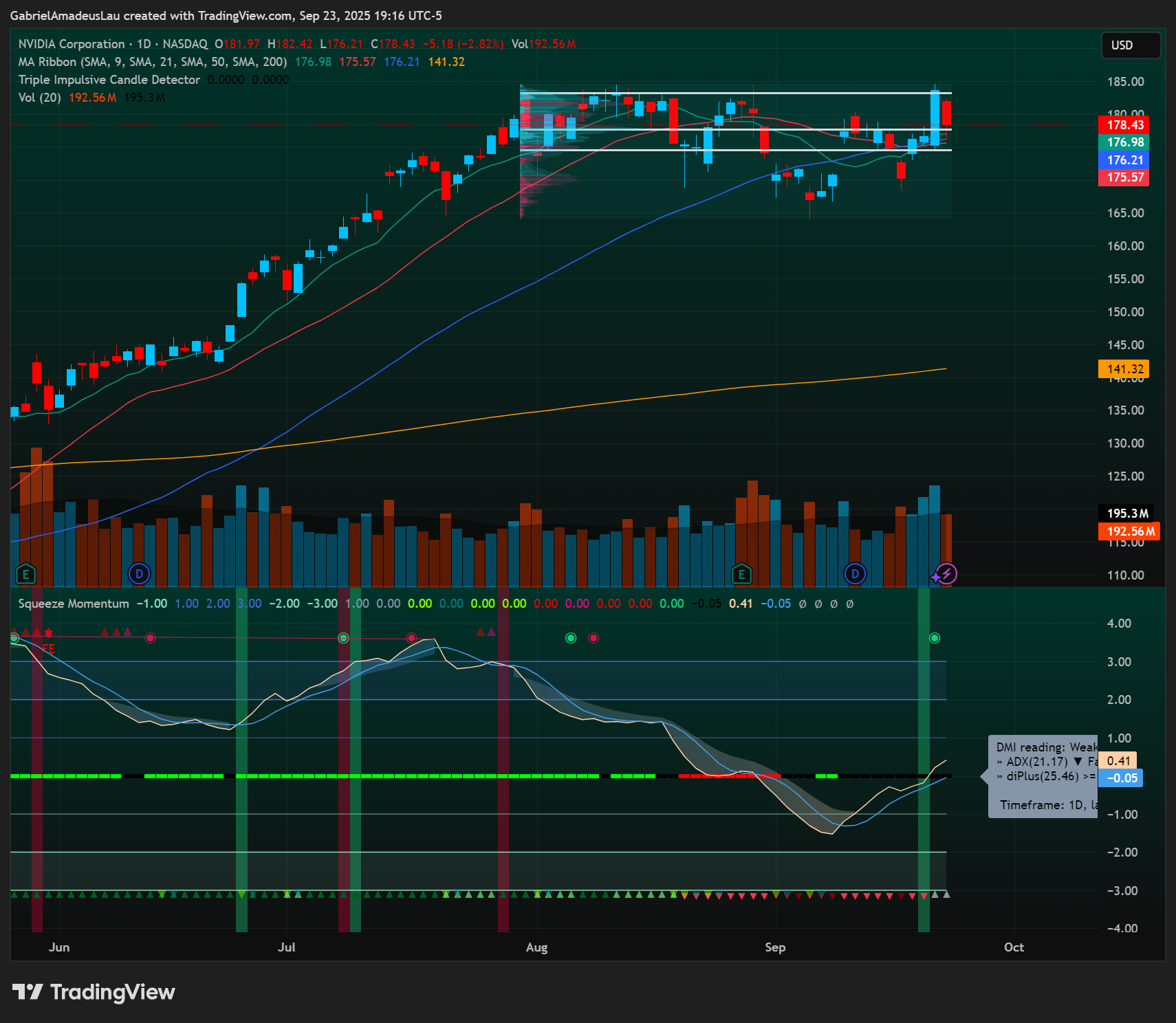The image size is (1176, 1023).
Task: Click the red 175.57 axis label
Action: (x=1124, y=177)
